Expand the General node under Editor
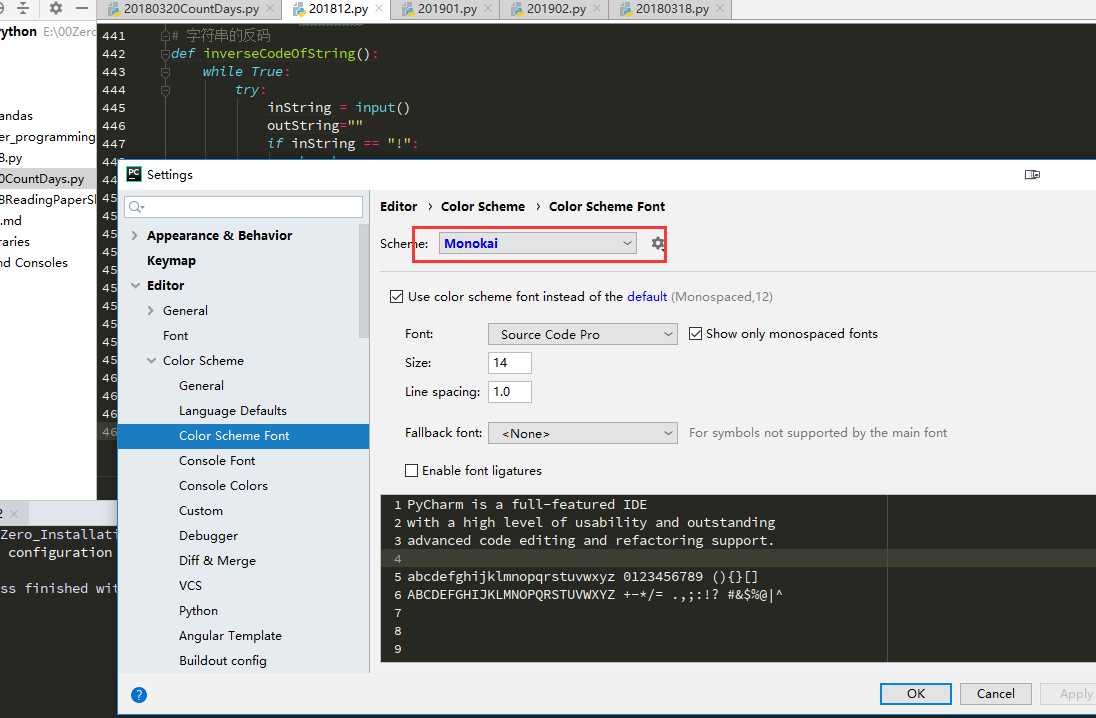Viewport: 1096px width, 718px height. (x=151, y=310)
